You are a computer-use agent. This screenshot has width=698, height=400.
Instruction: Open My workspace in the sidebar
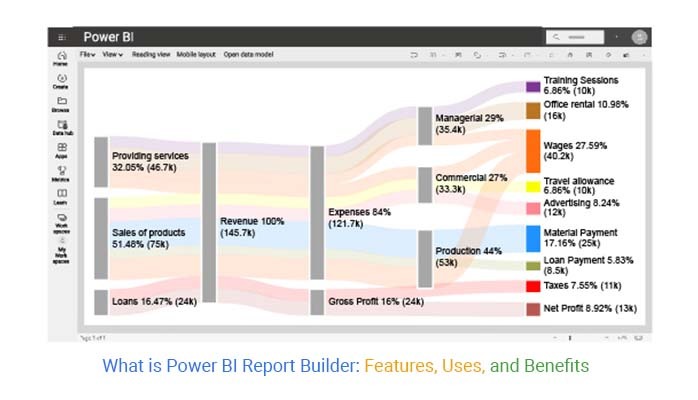point(61,252)
